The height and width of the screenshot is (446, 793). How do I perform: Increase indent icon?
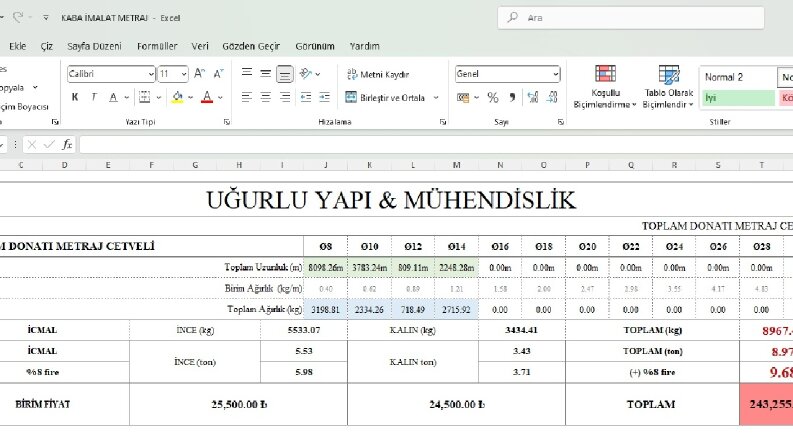325,97
